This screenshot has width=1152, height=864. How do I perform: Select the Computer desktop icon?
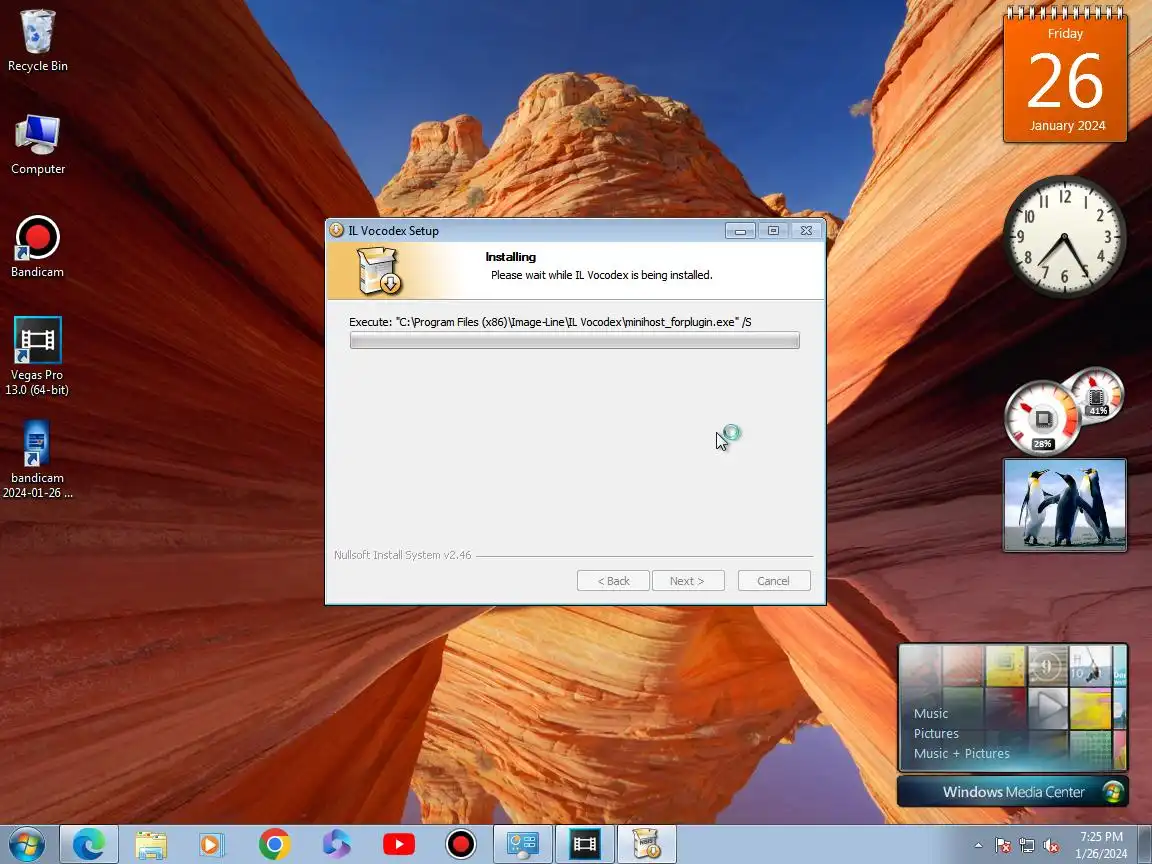37,145
